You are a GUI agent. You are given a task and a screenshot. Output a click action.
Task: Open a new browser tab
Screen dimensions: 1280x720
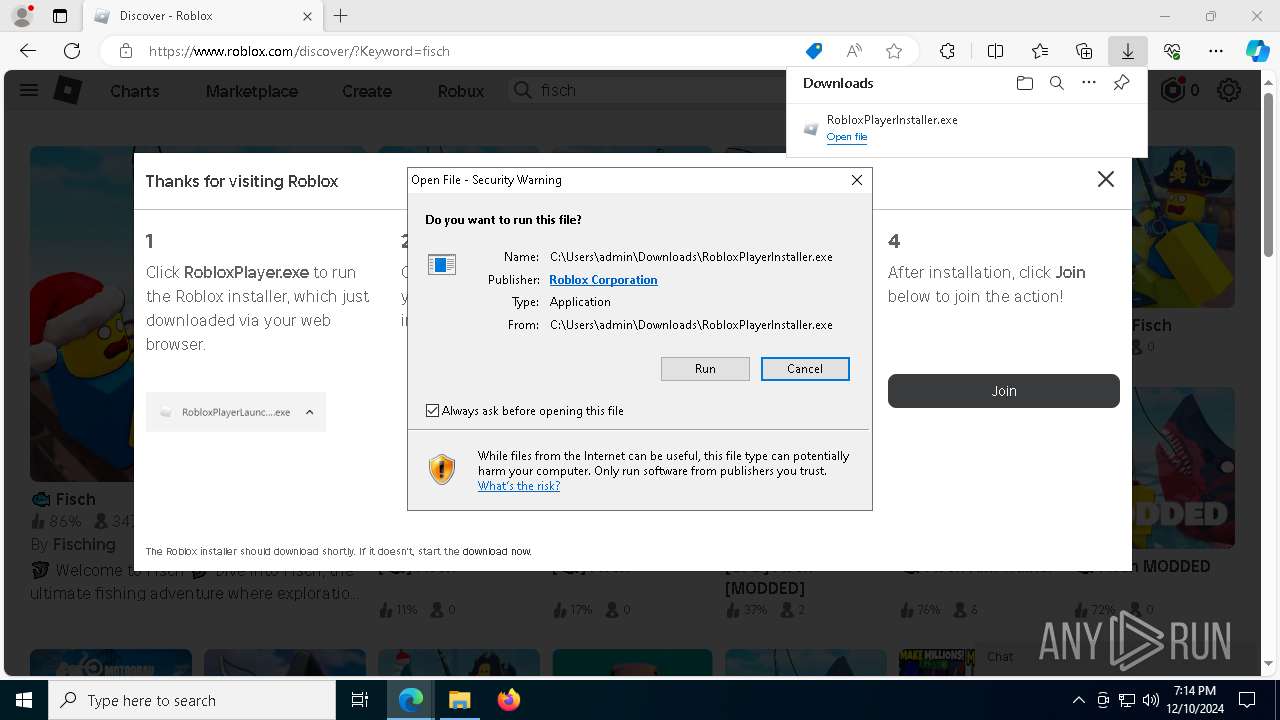click(341, 16)
